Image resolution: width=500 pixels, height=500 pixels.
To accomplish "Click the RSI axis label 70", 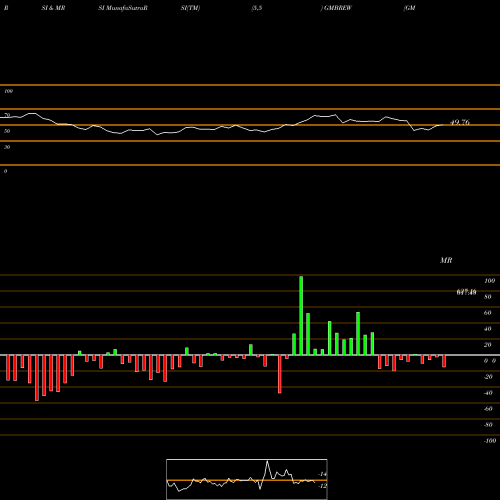I will [x=7, y=115].
